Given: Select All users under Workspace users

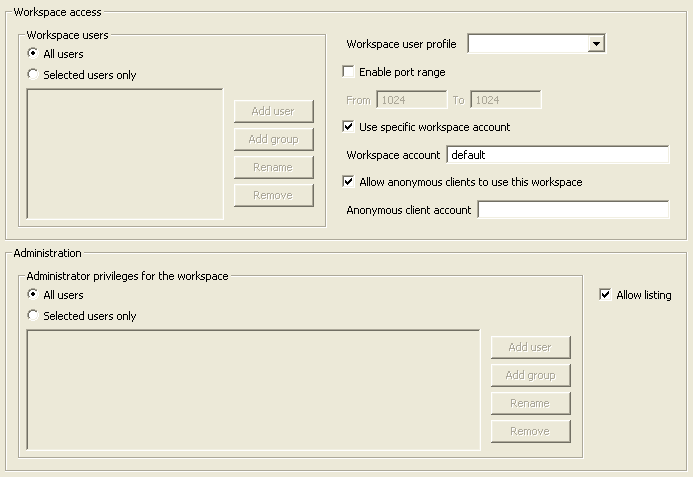Looking at the screenshot, I should coord(33,54).
